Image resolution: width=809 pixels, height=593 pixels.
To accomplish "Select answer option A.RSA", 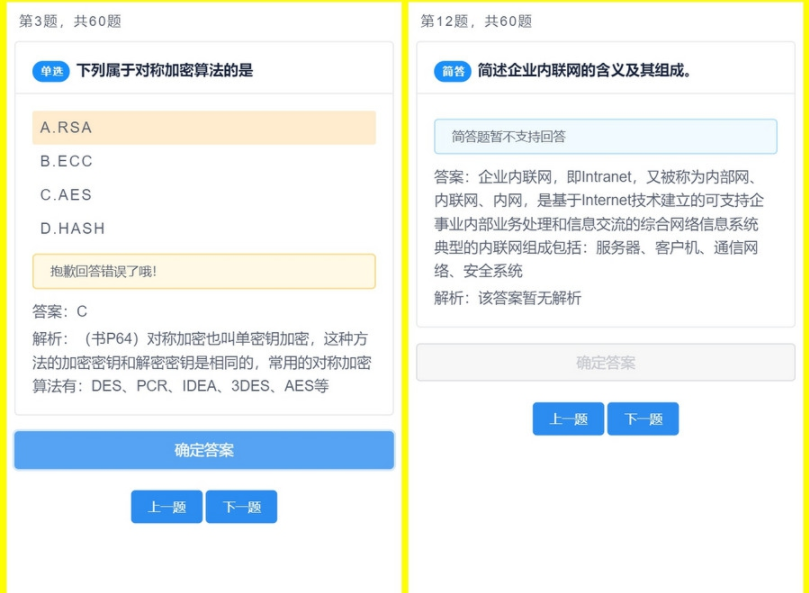I will [204, 127].
